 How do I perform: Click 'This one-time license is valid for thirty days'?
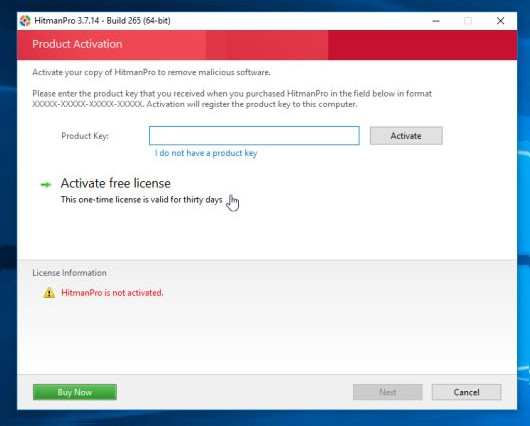coord(142,200)
